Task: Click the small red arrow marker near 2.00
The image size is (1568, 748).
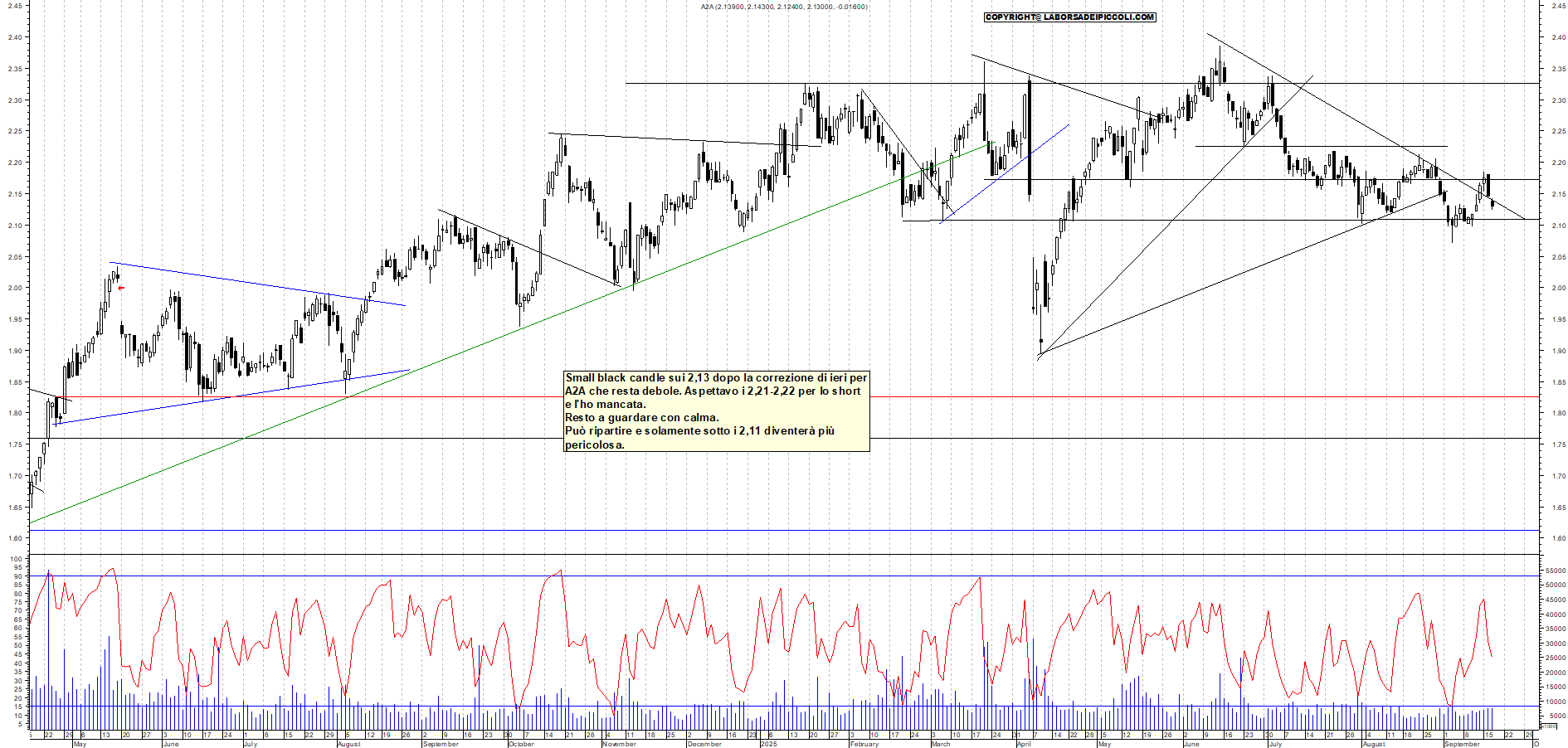Action: [121, 288]
